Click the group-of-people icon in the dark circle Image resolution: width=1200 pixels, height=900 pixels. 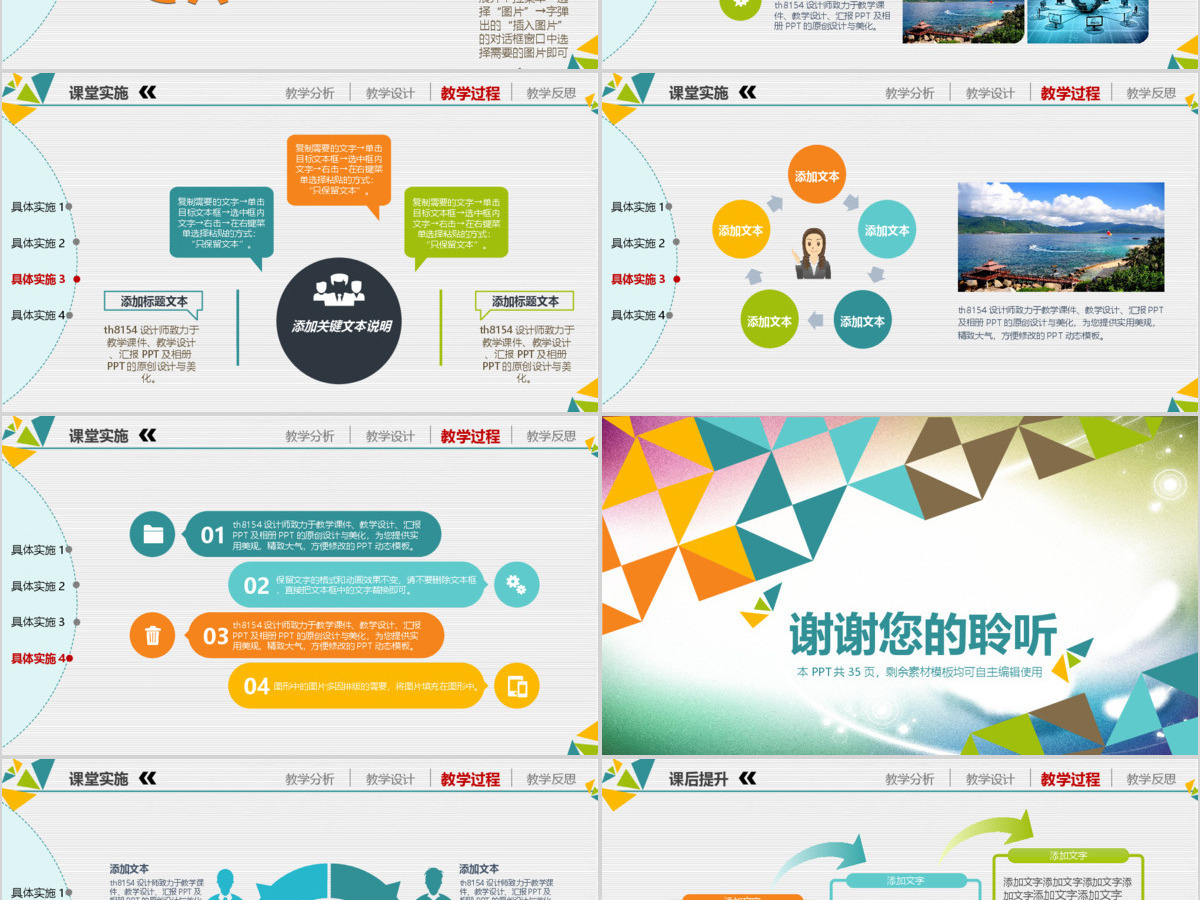pyautogui.click(x=339, y=290)
